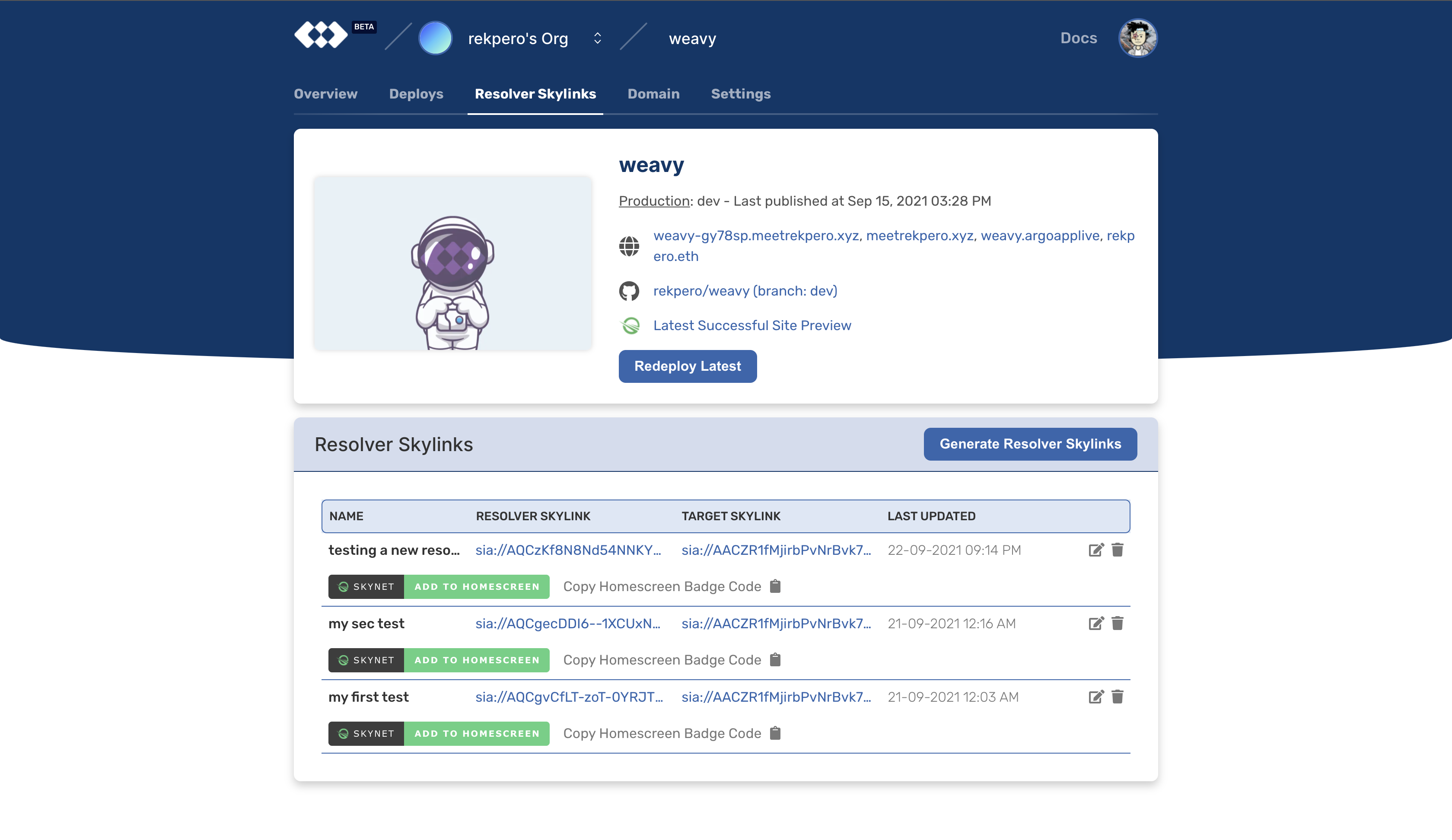Click the date 22-09-2021 09:14 PM
Screen dimensions: 1452x840
pyautogui.click(x=954, y=550)
